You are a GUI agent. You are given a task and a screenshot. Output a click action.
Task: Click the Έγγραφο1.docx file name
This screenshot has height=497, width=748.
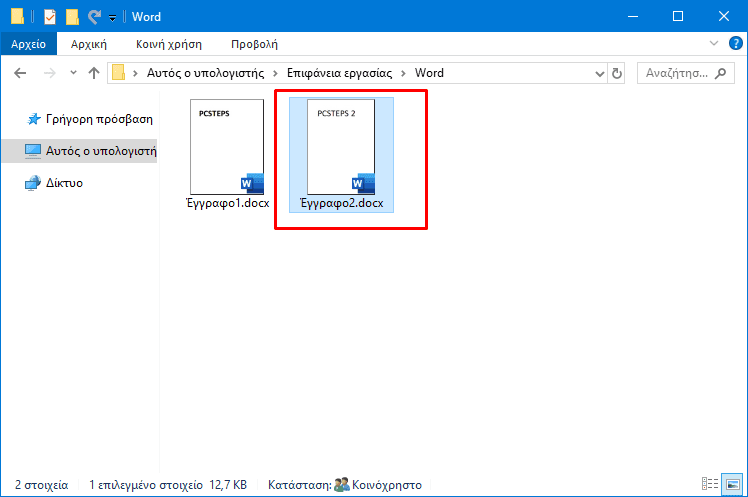(x=227, y=203)
